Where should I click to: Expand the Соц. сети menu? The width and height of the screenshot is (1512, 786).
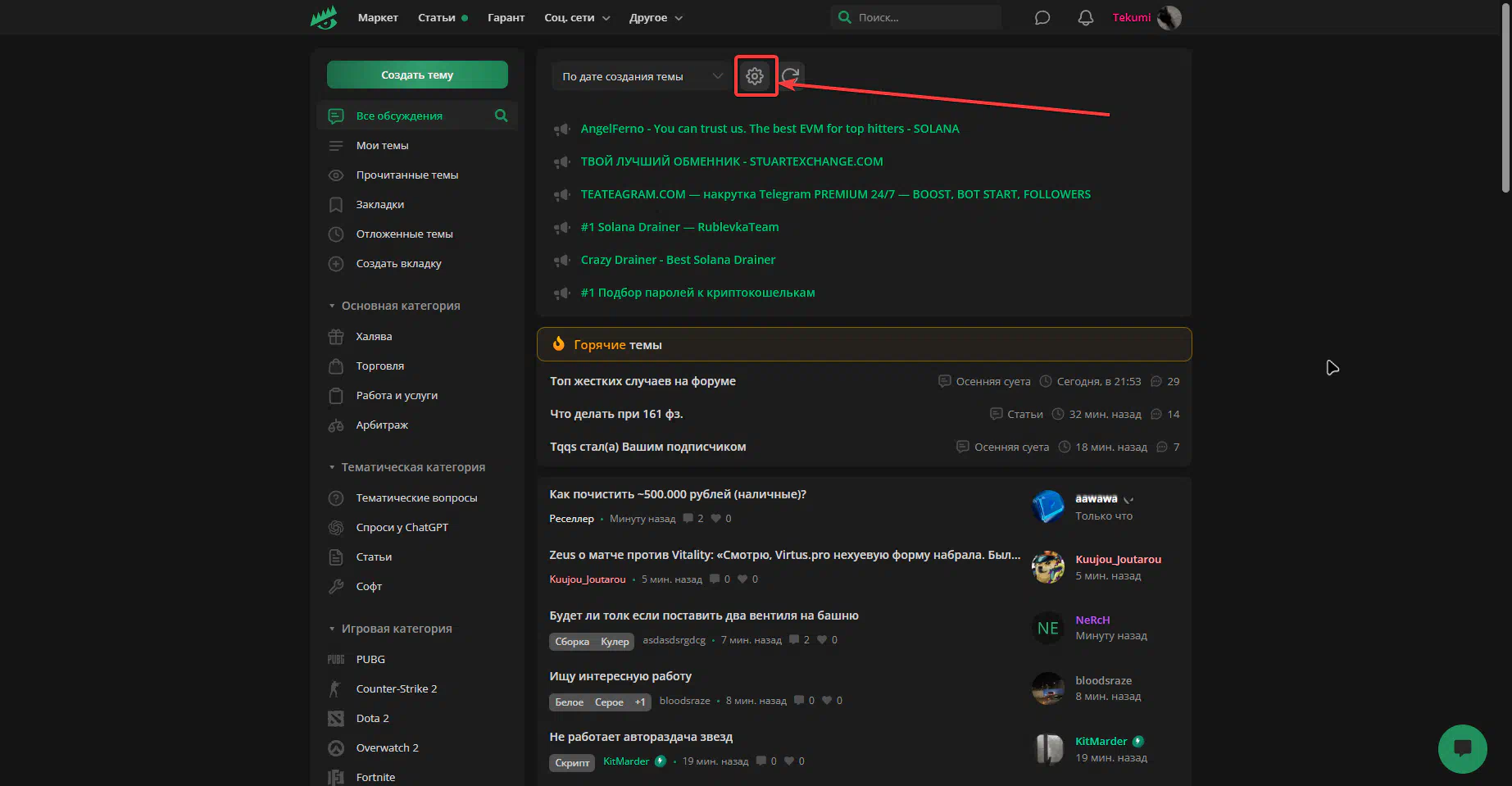point(577,17)
